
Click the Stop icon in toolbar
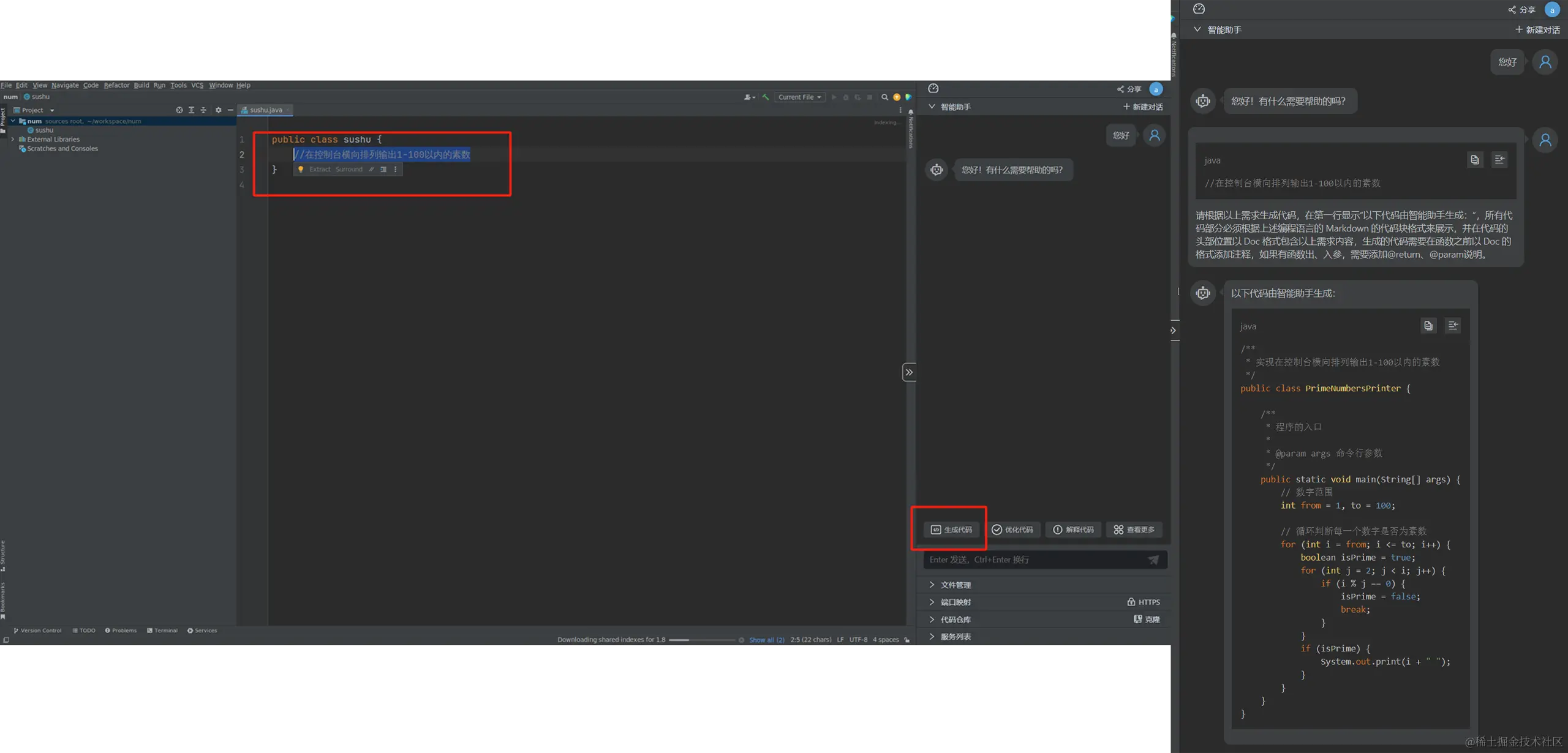pyautogui.click(x=870, y=97)
